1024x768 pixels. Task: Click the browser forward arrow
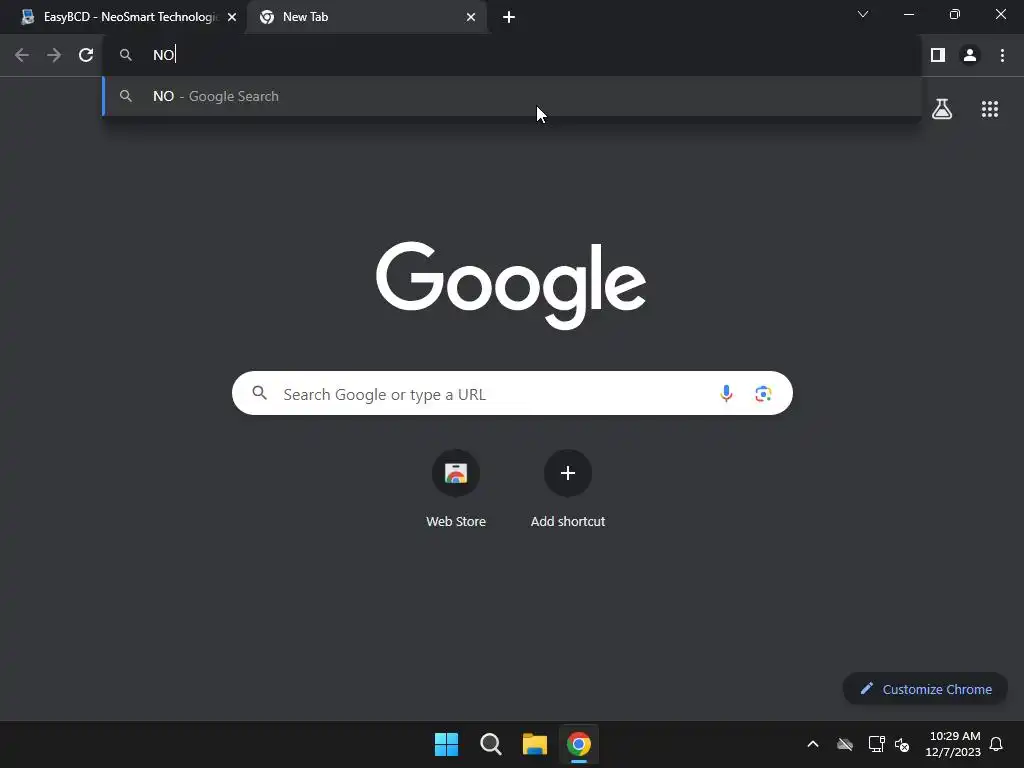tap(54, 56)
